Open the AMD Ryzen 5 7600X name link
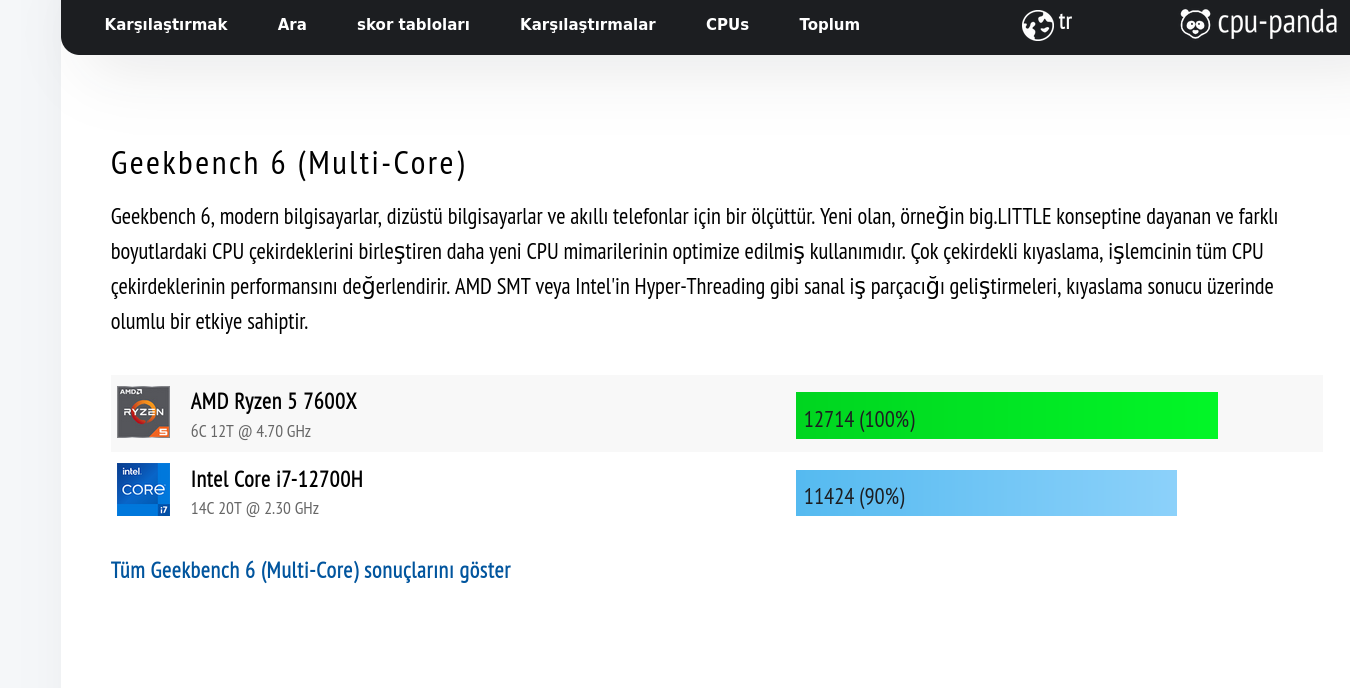 point(274,402)
